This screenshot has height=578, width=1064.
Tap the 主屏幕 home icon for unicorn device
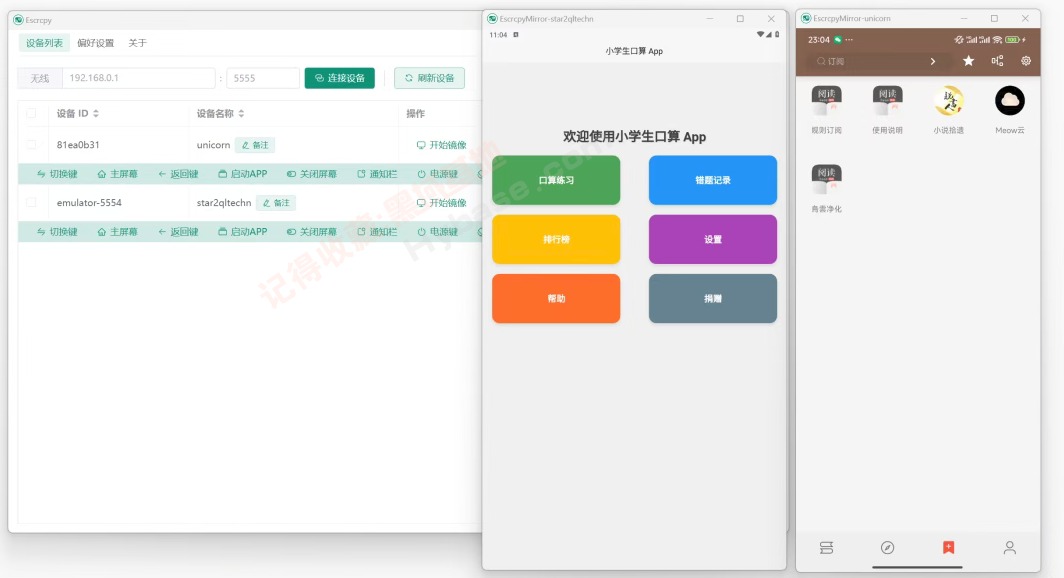[x=100, y=173]
